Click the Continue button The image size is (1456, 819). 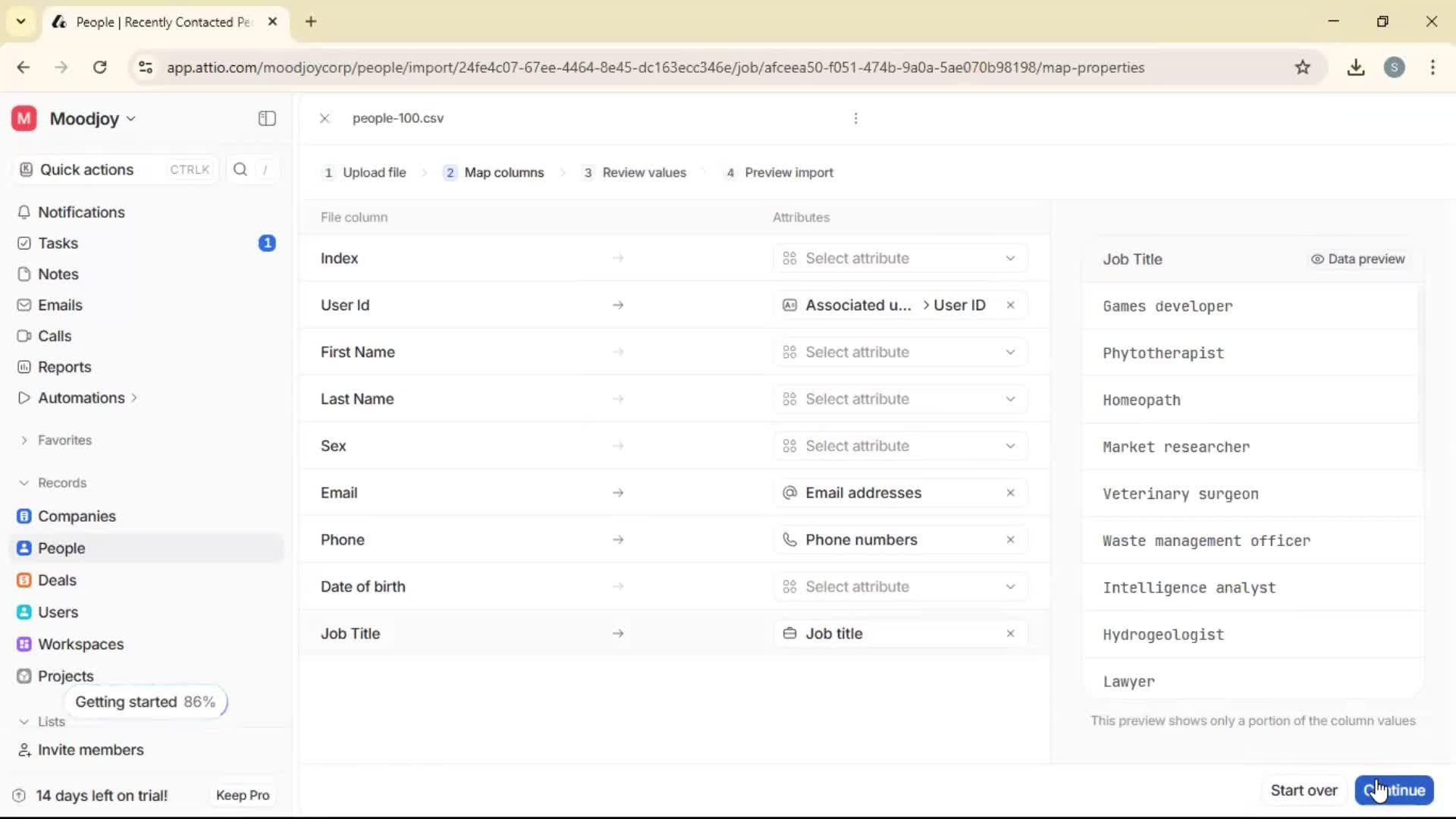point(1394,790)
